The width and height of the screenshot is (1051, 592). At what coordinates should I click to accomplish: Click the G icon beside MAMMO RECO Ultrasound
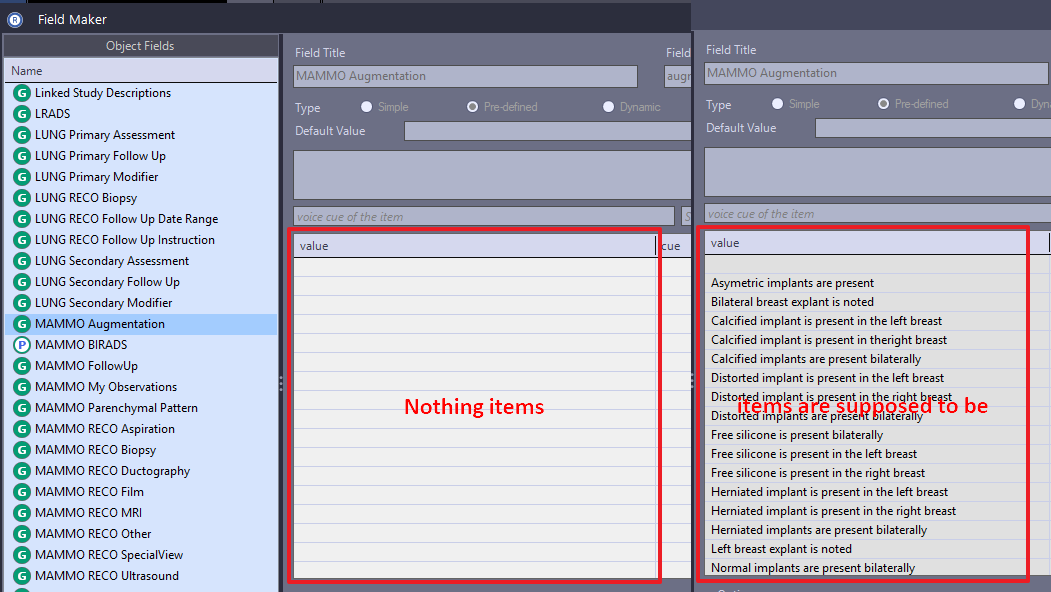[22, 576]
